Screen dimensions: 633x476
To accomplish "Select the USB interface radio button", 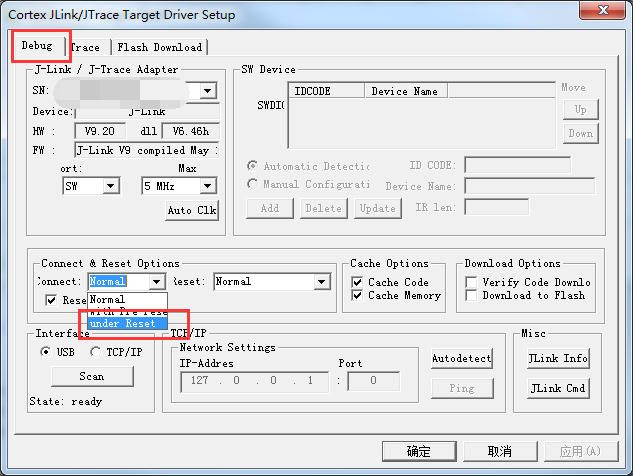I will (x=46, y=352).
